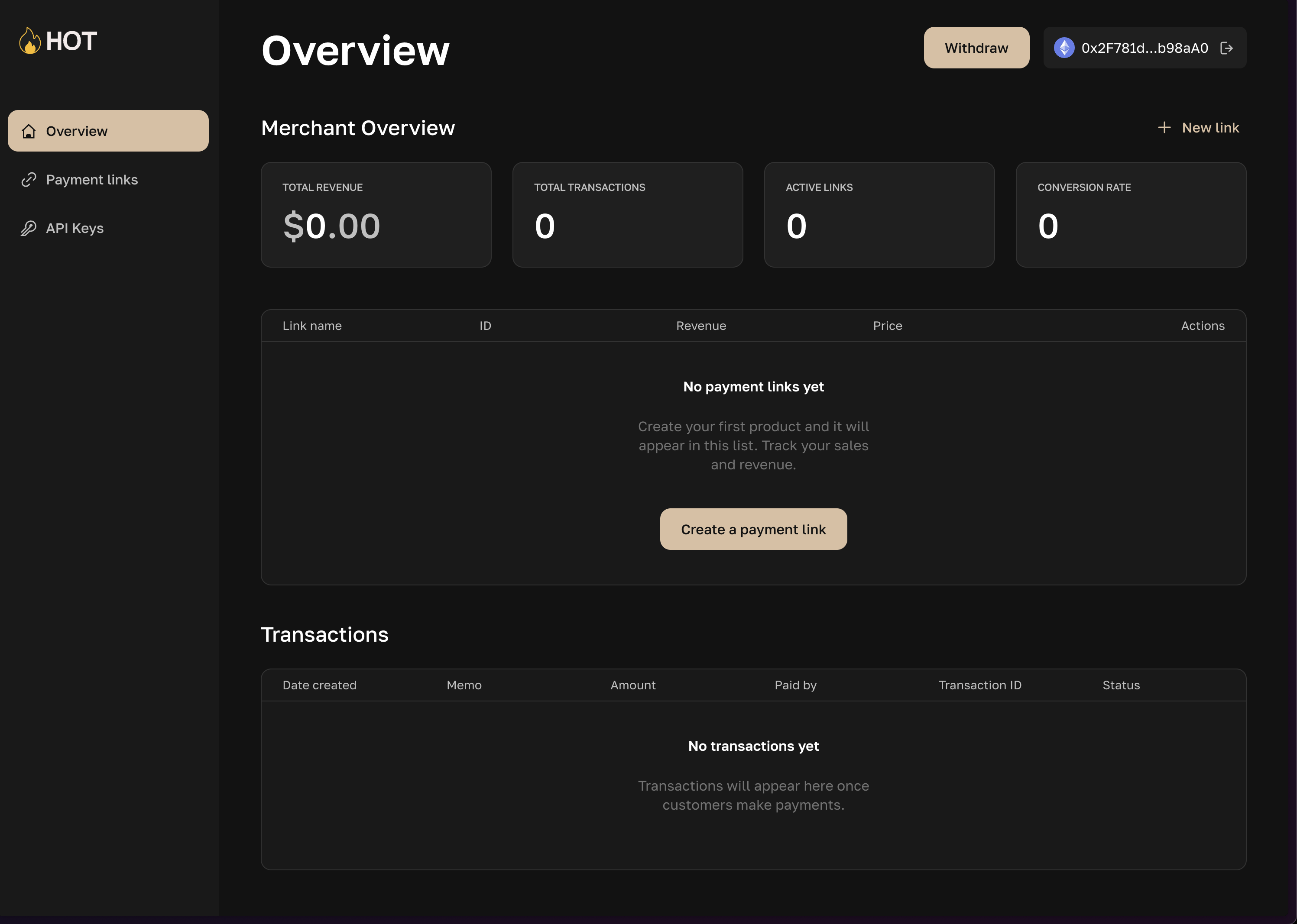Click the Ethereum wallet icon
1297x924 pixels.
click(x=1064, y=48)
